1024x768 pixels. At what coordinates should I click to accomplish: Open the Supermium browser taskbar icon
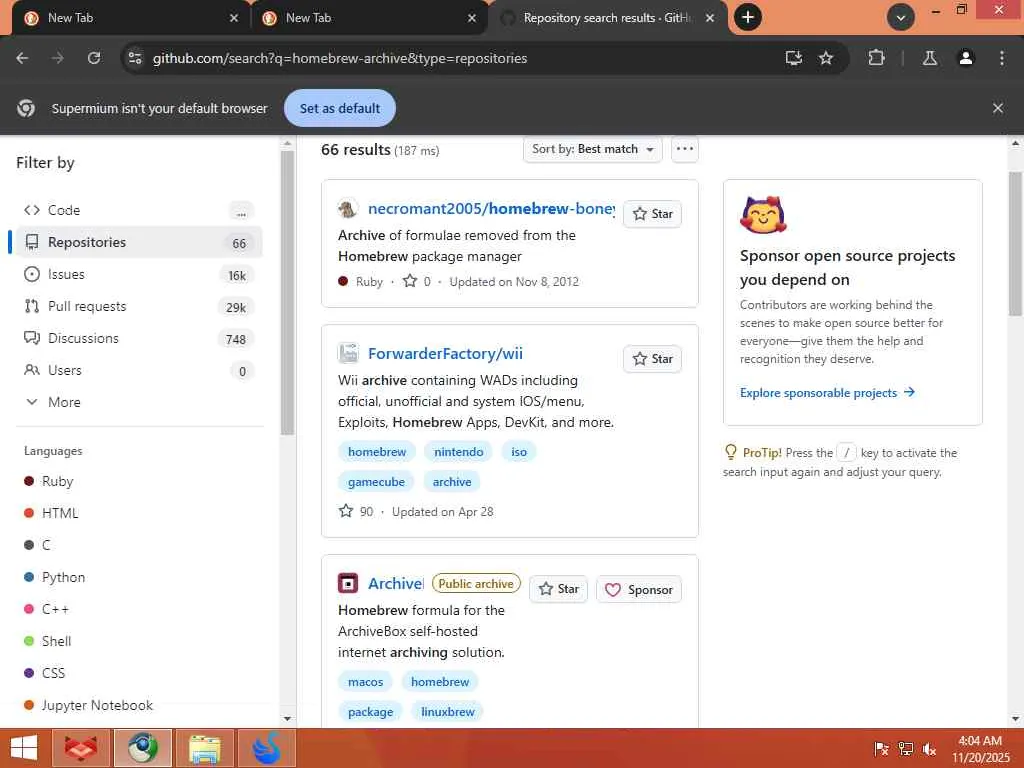[143, 748]
